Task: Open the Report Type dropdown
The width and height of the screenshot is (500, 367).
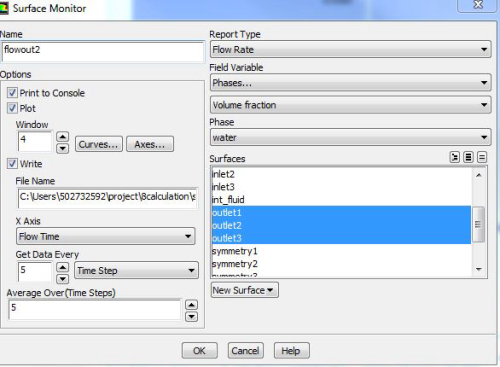Action: [x=350, y=50]
